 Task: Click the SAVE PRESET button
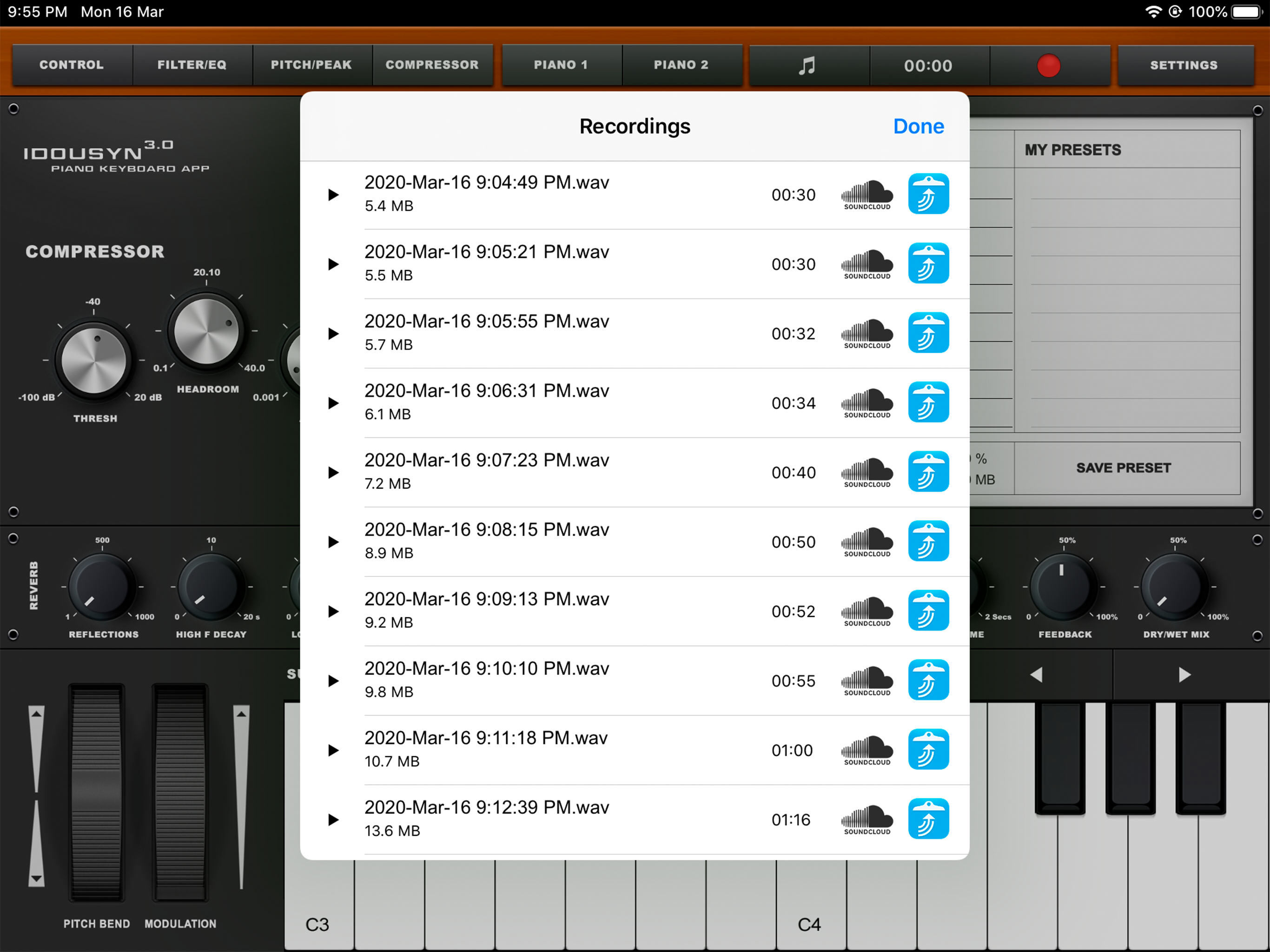pyautogui.click(x=1123, y=468)
